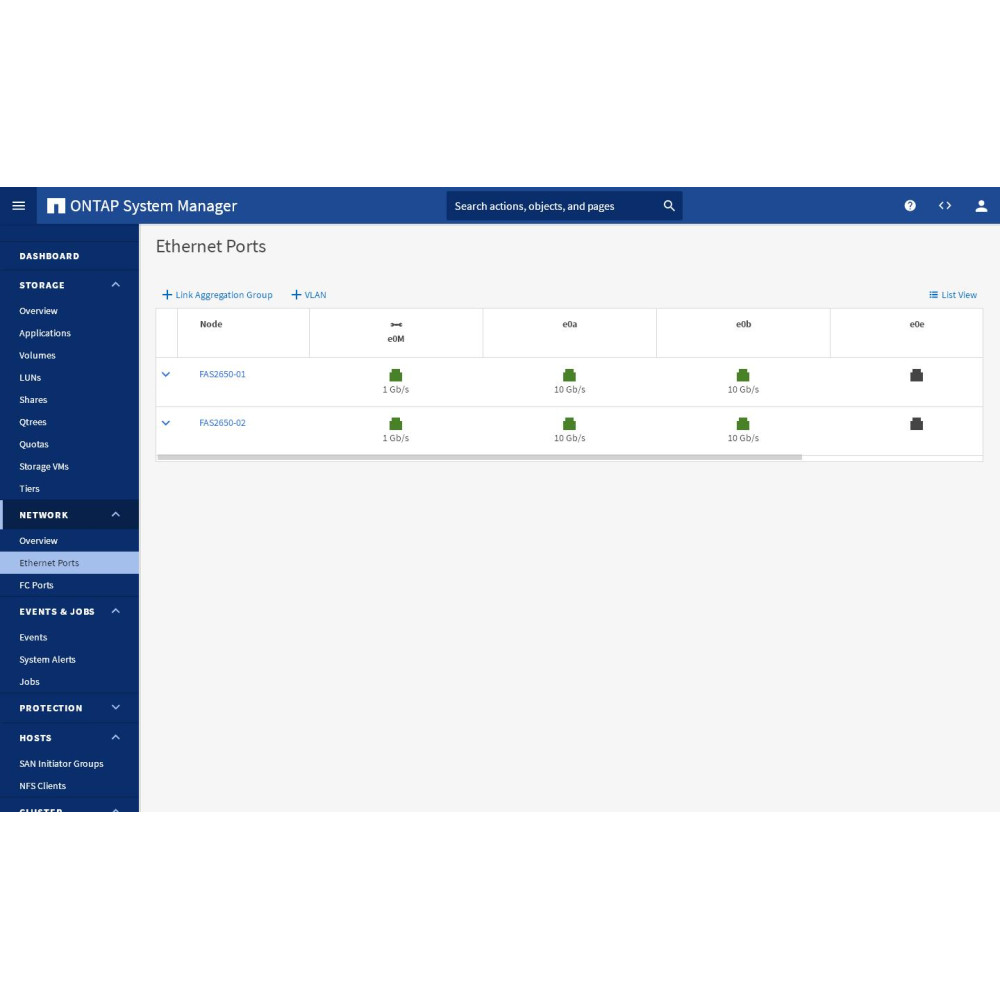
Task: Open FC Ports in sidebar
Action: [x=36, y=585]
